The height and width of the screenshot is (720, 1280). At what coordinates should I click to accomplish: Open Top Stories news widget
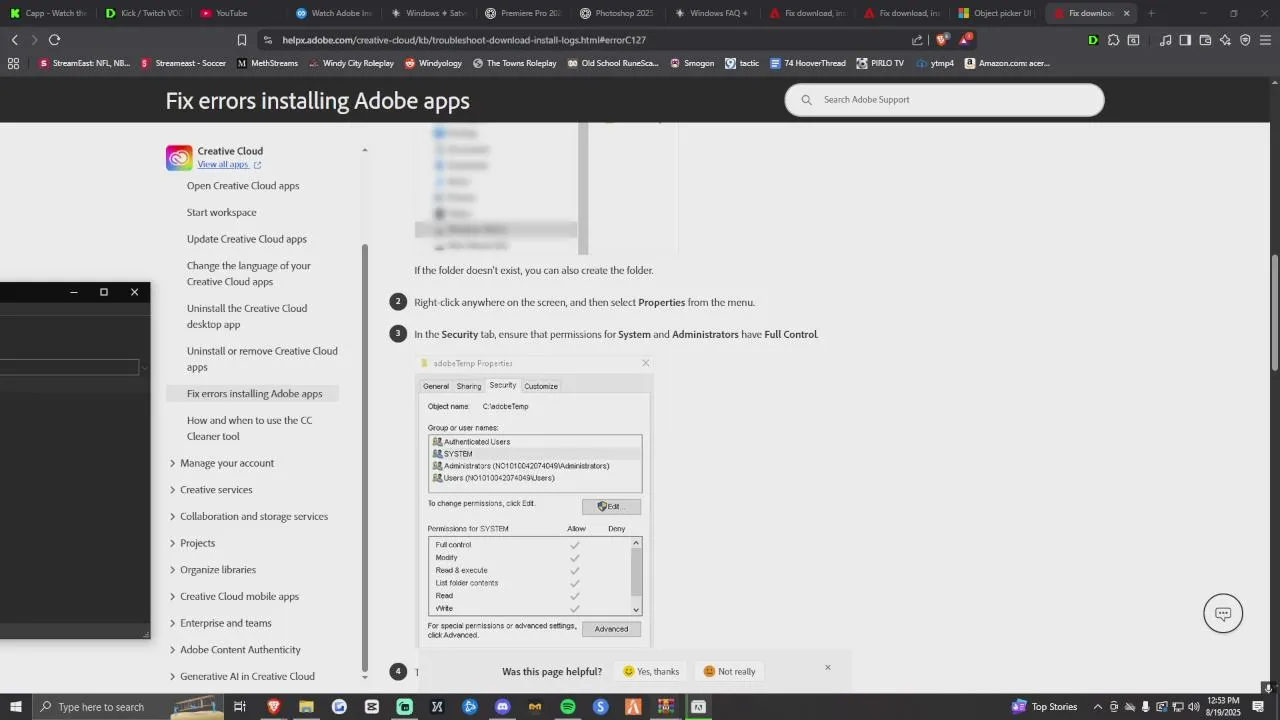(x=1044, y=707)
